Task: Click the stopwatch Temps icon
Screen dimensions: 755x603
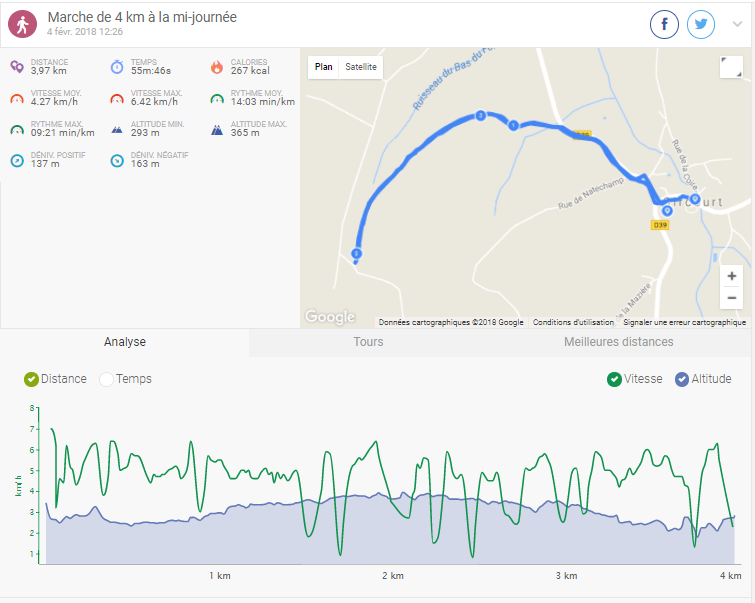Action: [x=117, y=67]
